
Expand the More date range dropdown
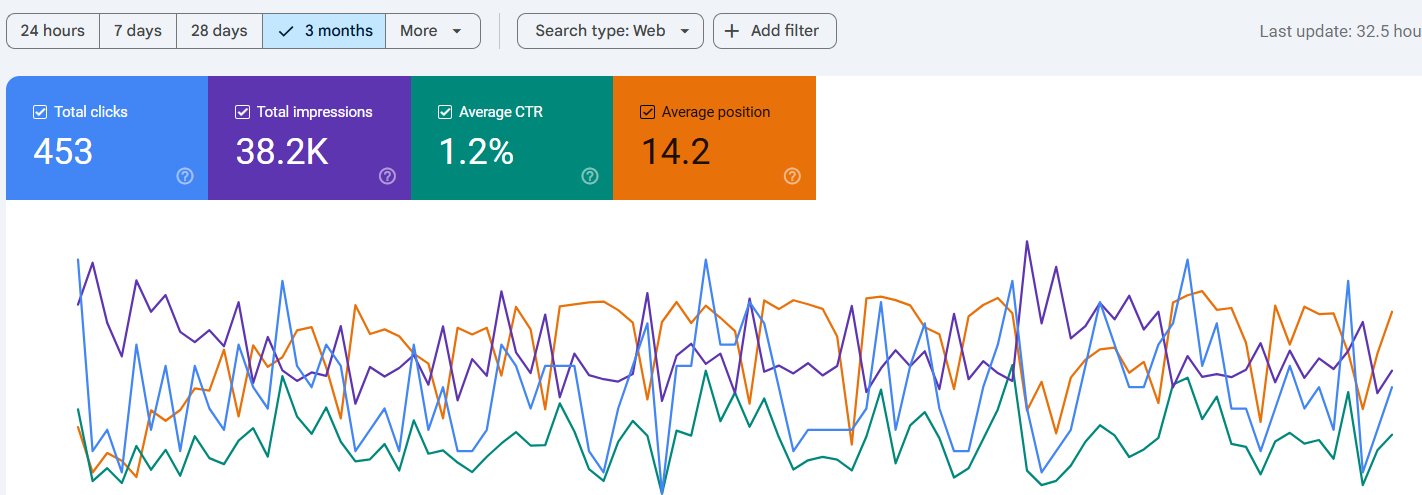(432, 31)
